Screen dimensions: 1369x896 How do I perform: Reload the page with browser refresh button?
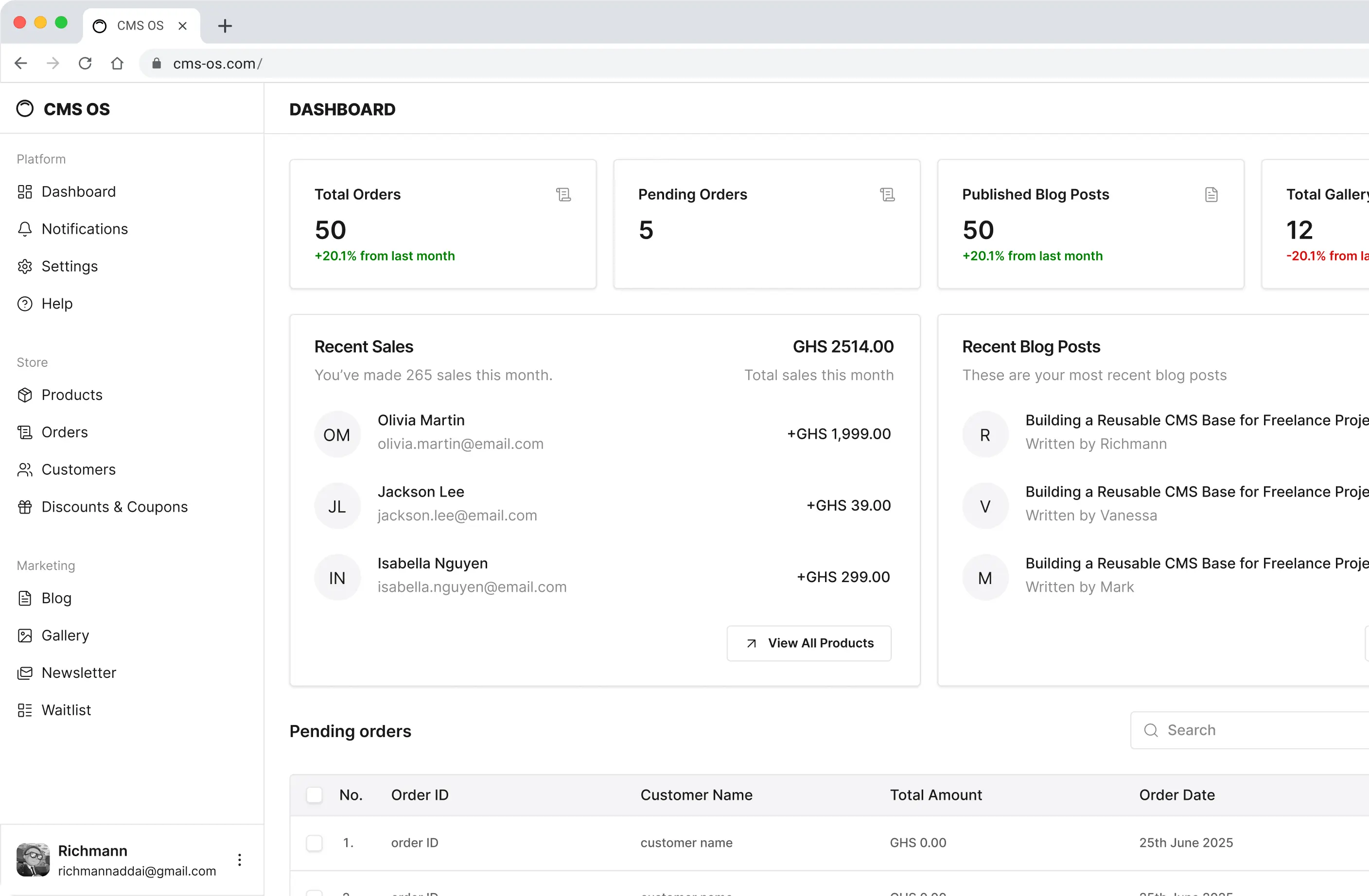(x=85, y=63)
